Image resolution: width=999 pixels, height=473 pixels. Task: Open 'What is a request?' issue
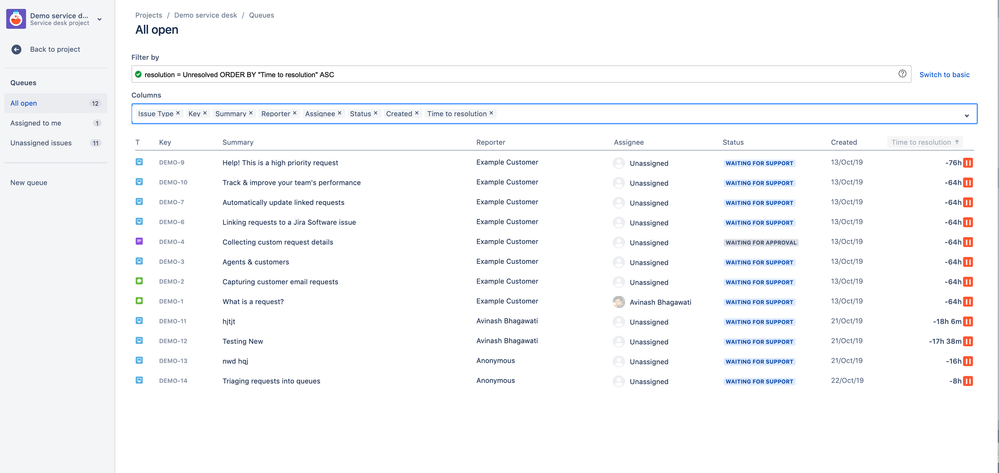click(253, 302)
